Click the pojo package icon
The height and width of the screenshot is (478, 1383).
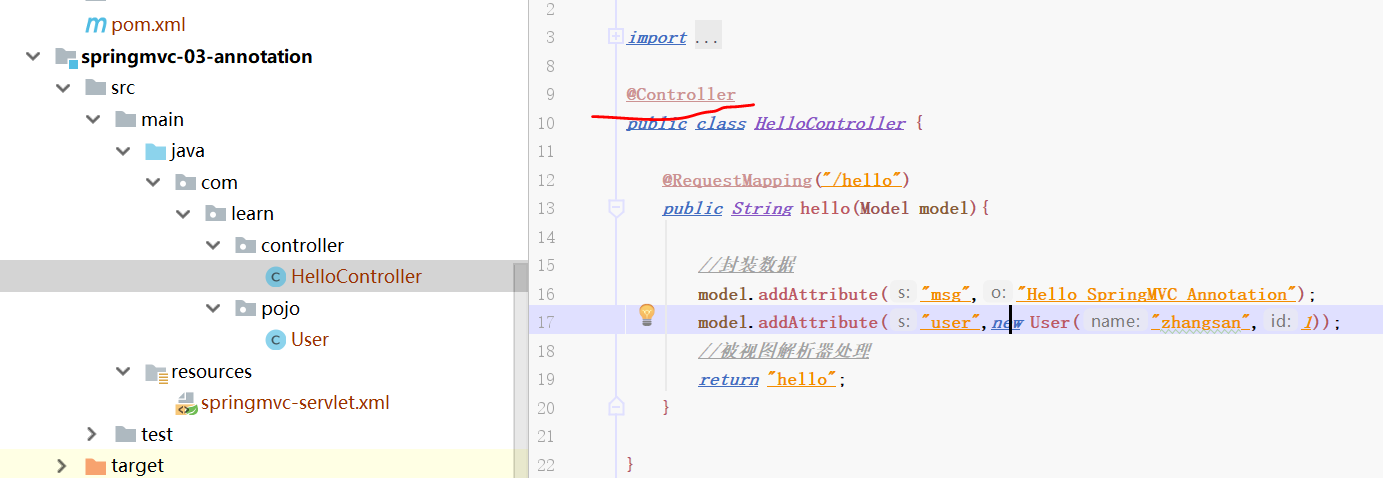[x=245, y=309]
